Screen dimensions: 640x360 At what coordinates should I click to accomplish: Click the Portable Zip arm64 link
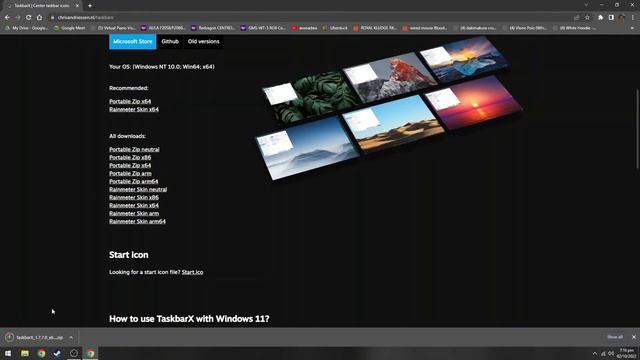coord(133,182)
